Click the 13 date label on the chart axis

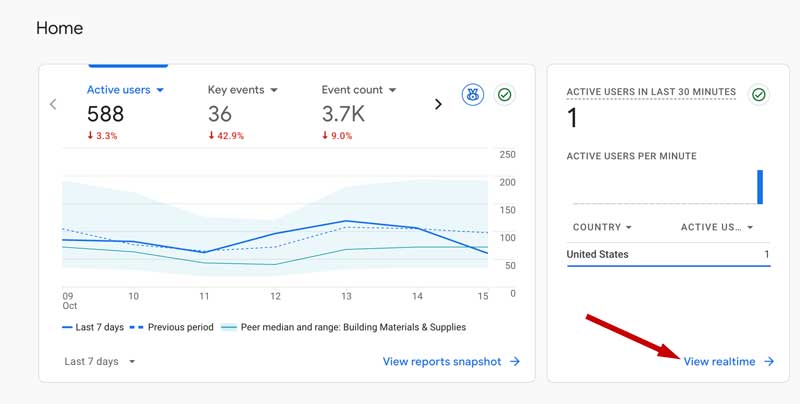346,296
